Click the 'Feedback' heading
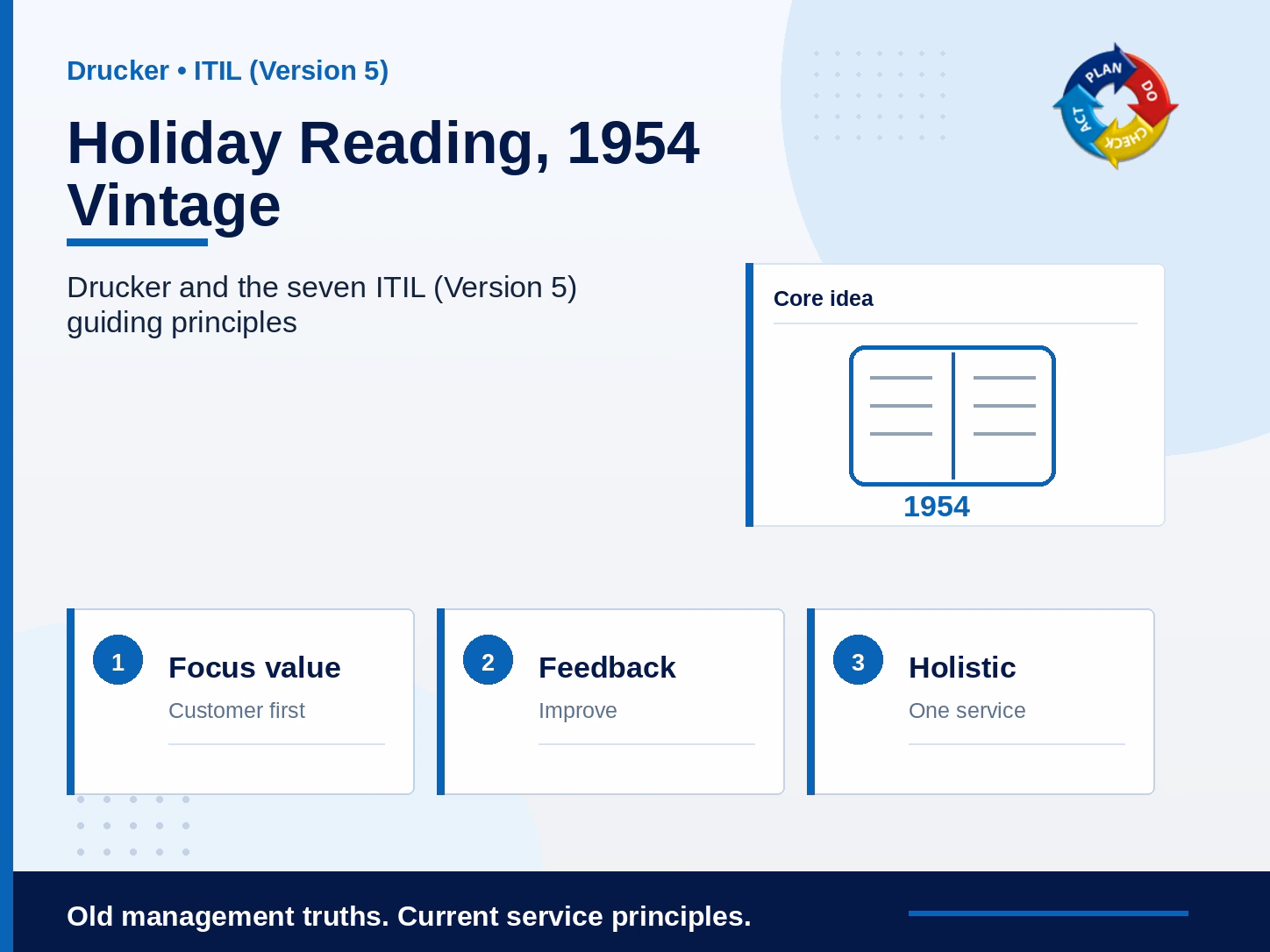This screenshot has width=1270, height=952. 607,667
